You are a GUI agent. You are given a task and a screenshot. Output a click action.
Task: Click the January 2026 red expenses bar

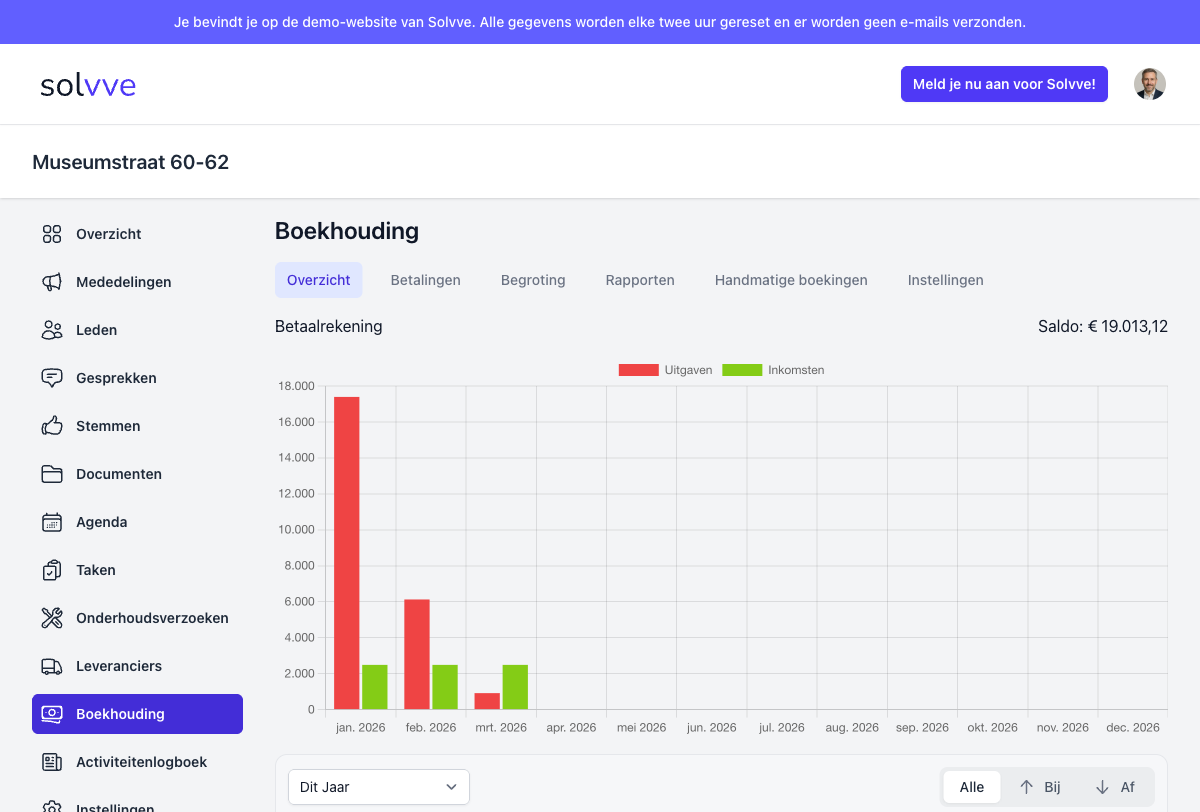coord(347,552)
